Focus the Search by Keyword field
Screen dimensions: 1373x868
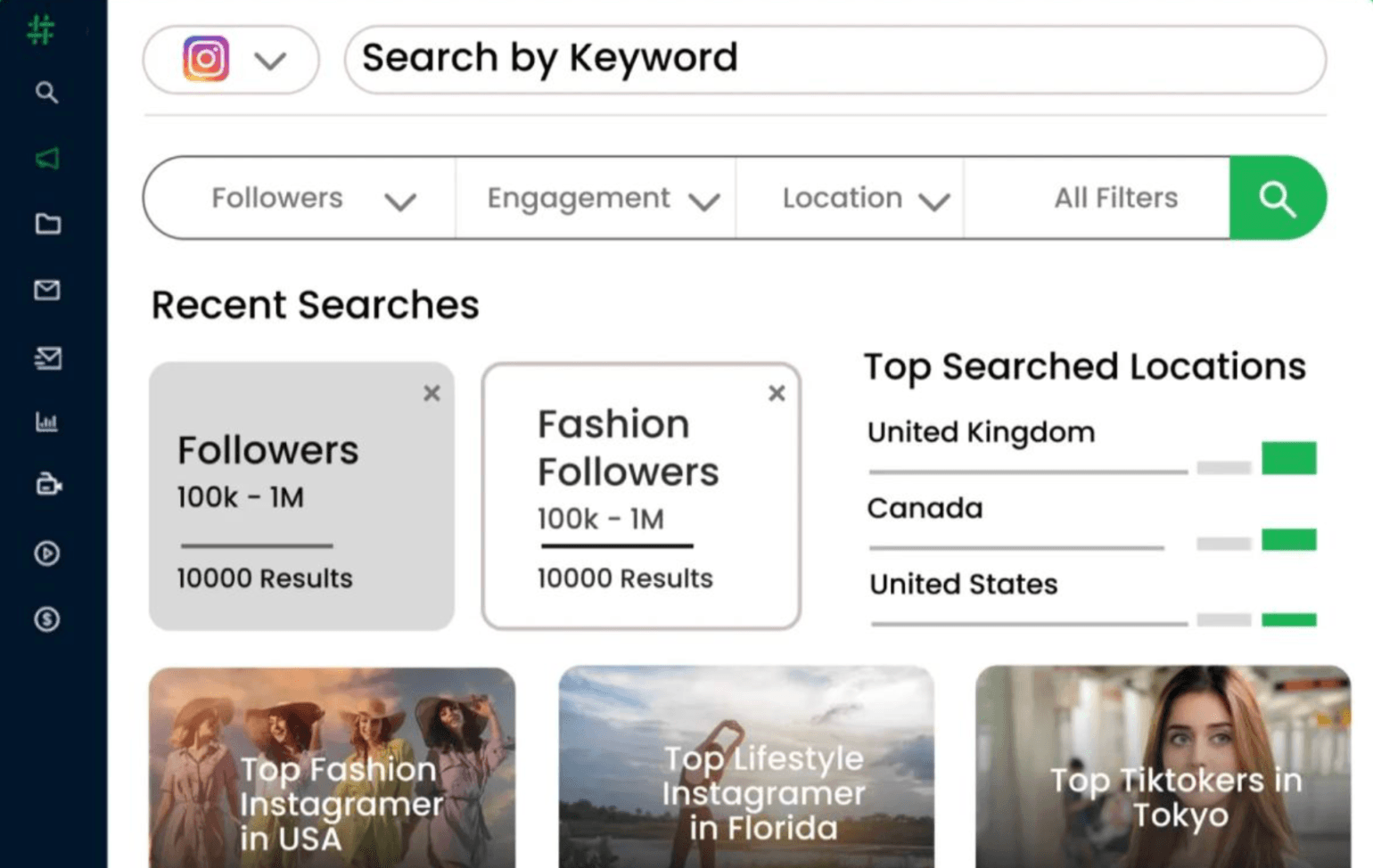[x=835, y=59]
